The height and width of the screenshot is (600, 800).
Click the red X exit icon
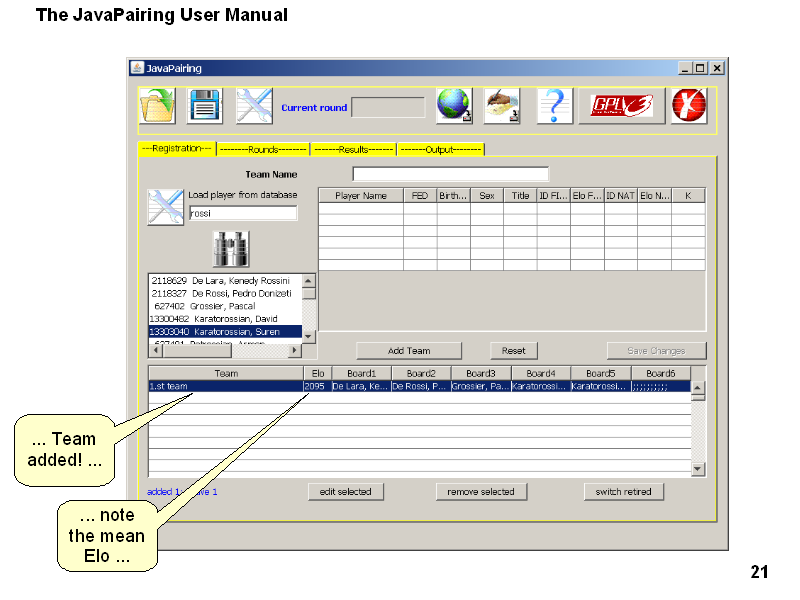pyautogui.click(x=688, y=106)
